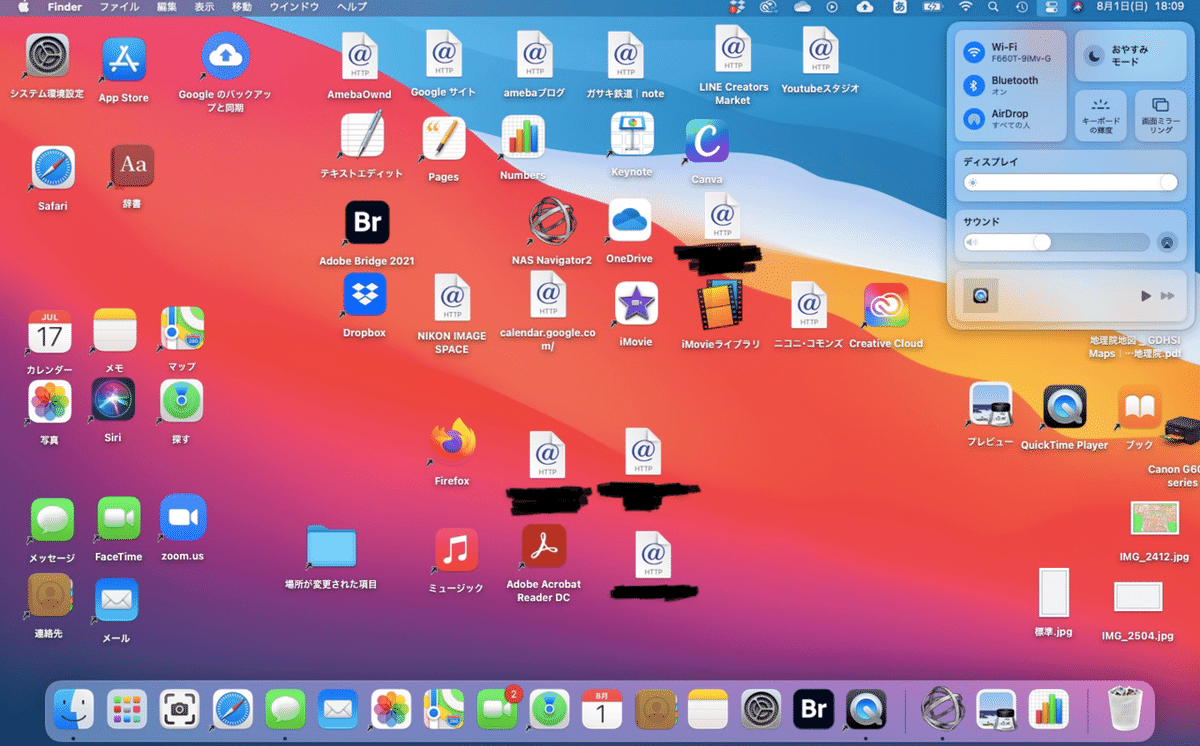This screenshot has width=1200, height=746.
Task: Open NIKON IMAGE SPACE shortcut
Action: click(x=452, y=299)
